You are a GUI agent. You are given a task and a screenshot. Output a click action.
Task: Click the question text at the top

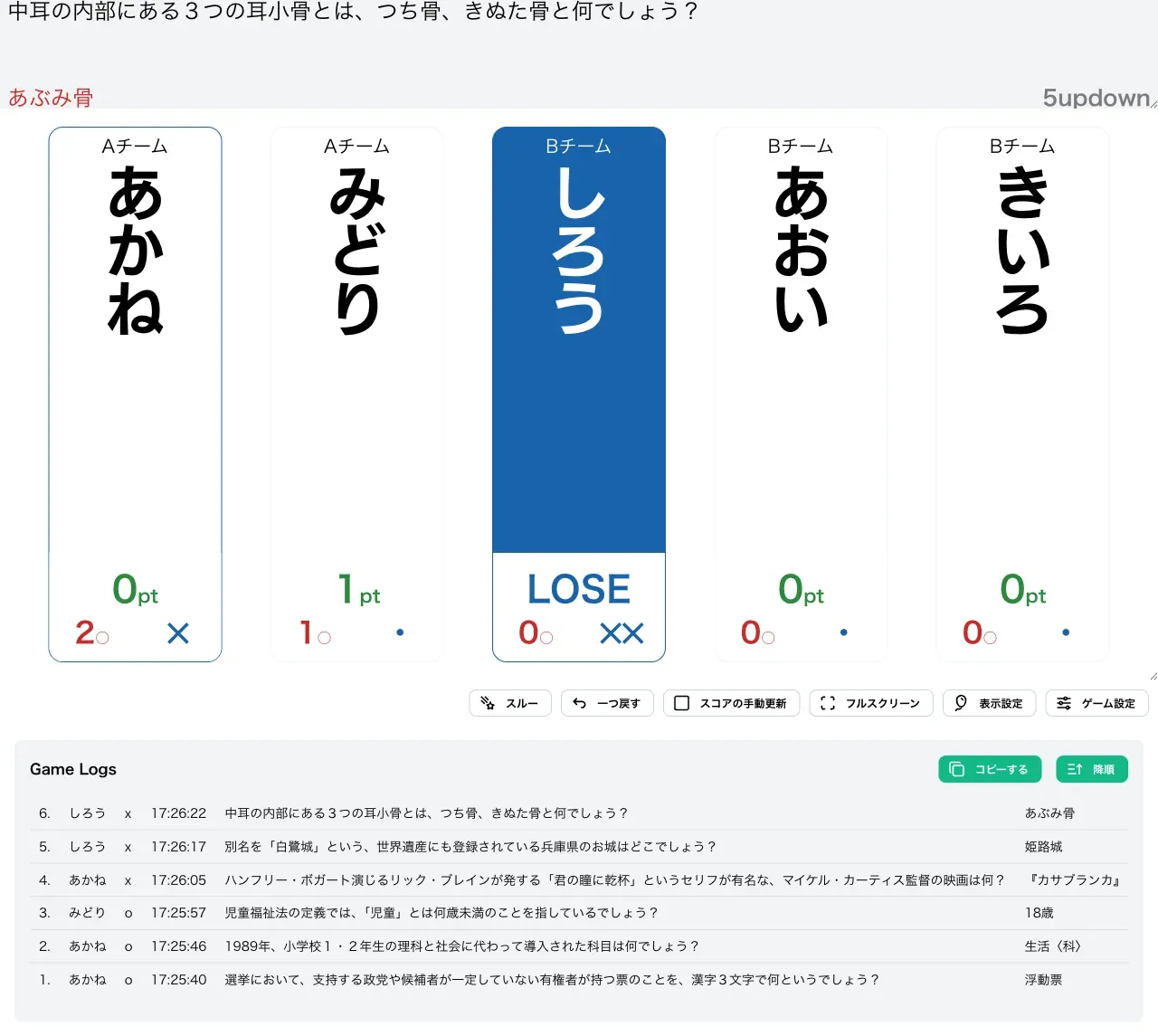click(353, 12)
